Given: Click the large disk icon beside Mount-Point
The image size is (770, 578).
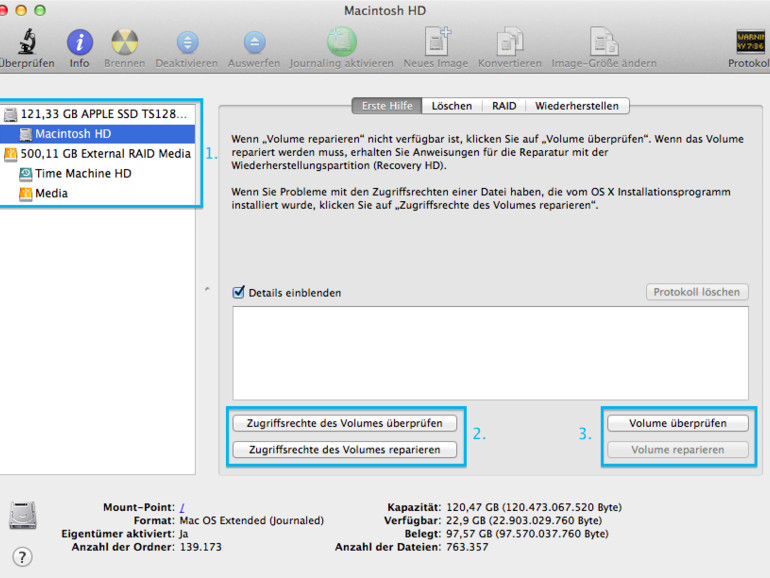Looking at the screenshot, I should pos(23,515).
